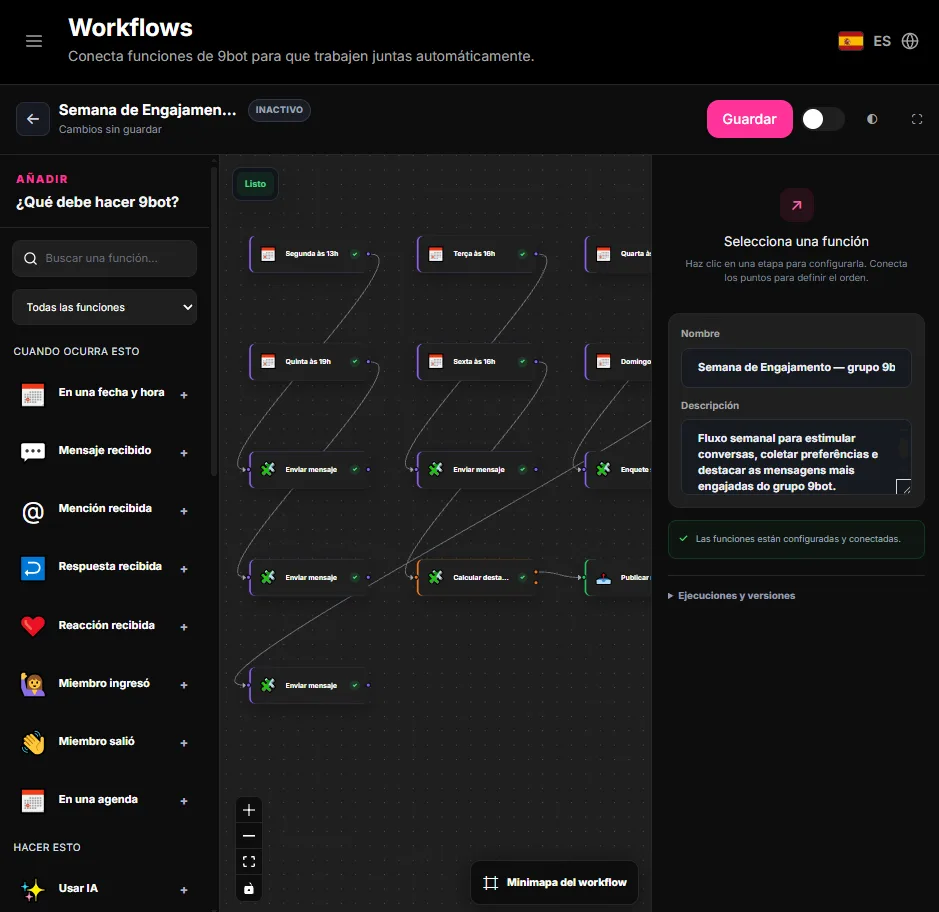Enter fullscreen via header expand icon
Viewport: 939px width, 912px height.
(x=916, y=119)
